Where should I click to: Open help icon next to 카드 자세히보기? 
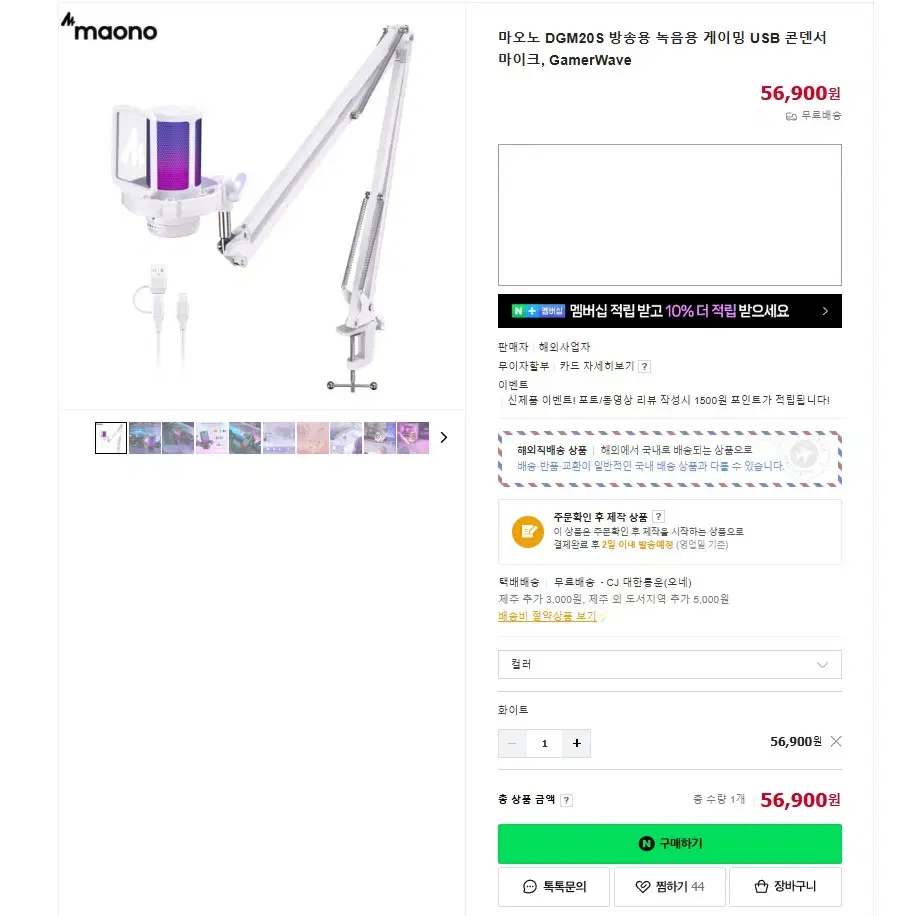pyautogui.click(x=644, y=366)
